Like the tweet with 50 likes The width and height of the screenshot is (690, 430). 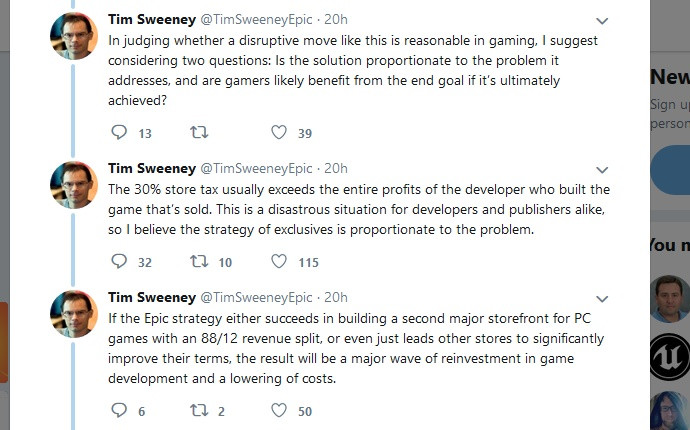[x=279, y=410]
